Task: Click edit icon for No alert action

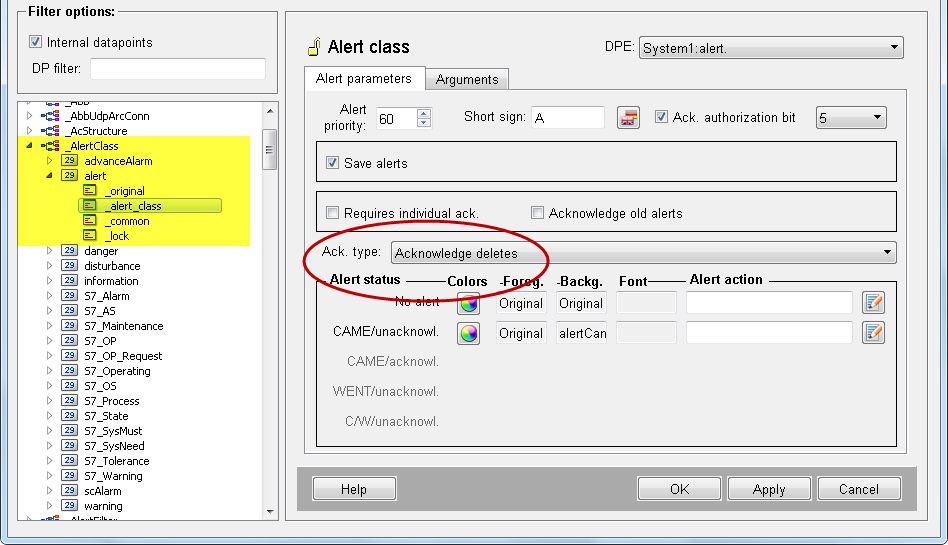Action: click(x=873, y=303)
